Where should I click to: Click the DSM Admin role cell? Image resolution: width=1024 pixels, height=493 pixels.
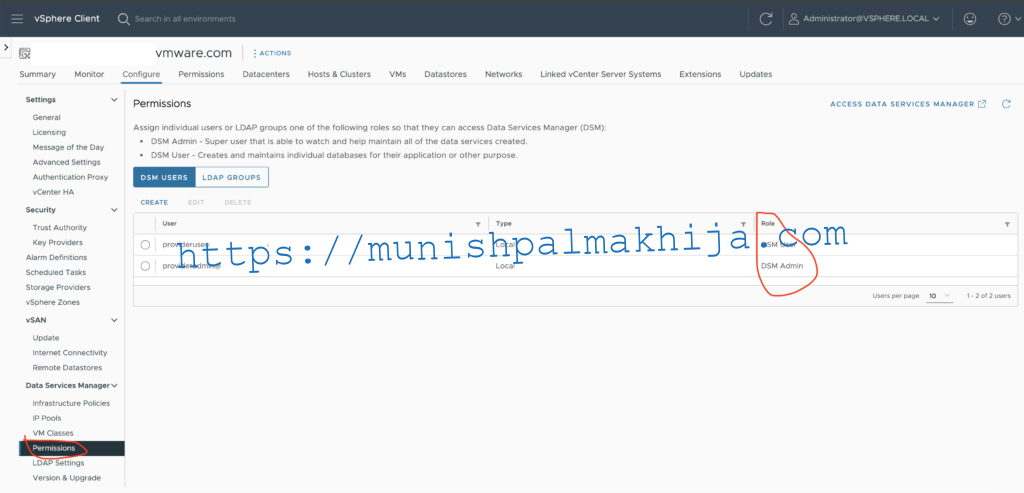[782, 266]
